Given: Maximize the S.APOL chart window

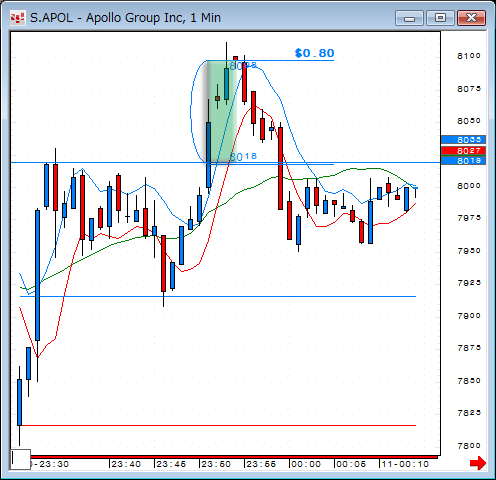Looking at the screenshot, I should 440,18.
